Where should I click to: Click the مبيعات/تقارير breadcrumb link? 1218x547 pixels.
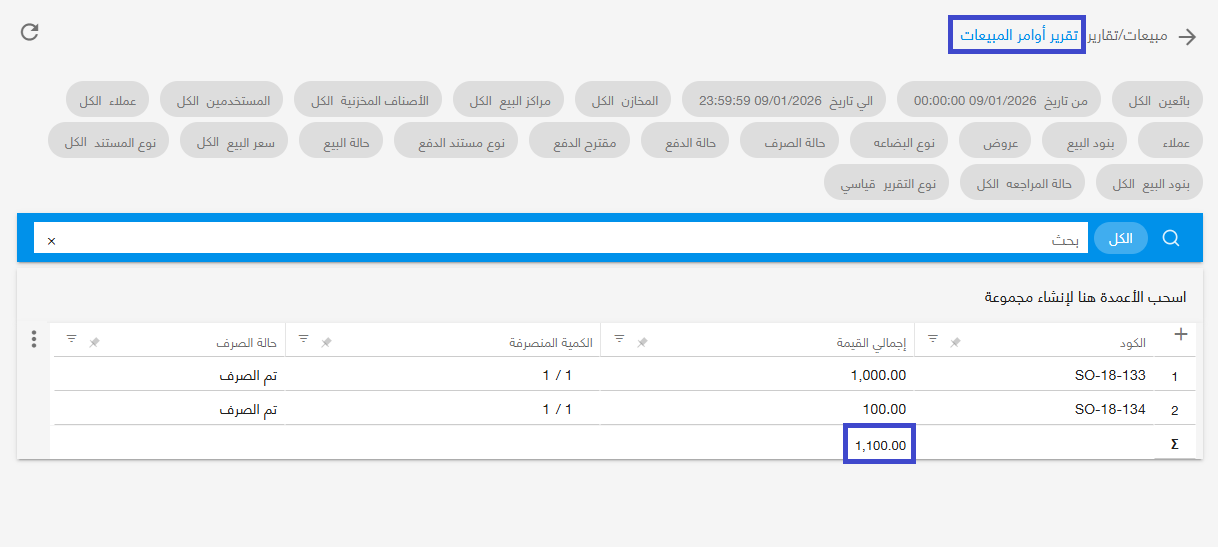pyautogui.click(x=1128, y=36)
